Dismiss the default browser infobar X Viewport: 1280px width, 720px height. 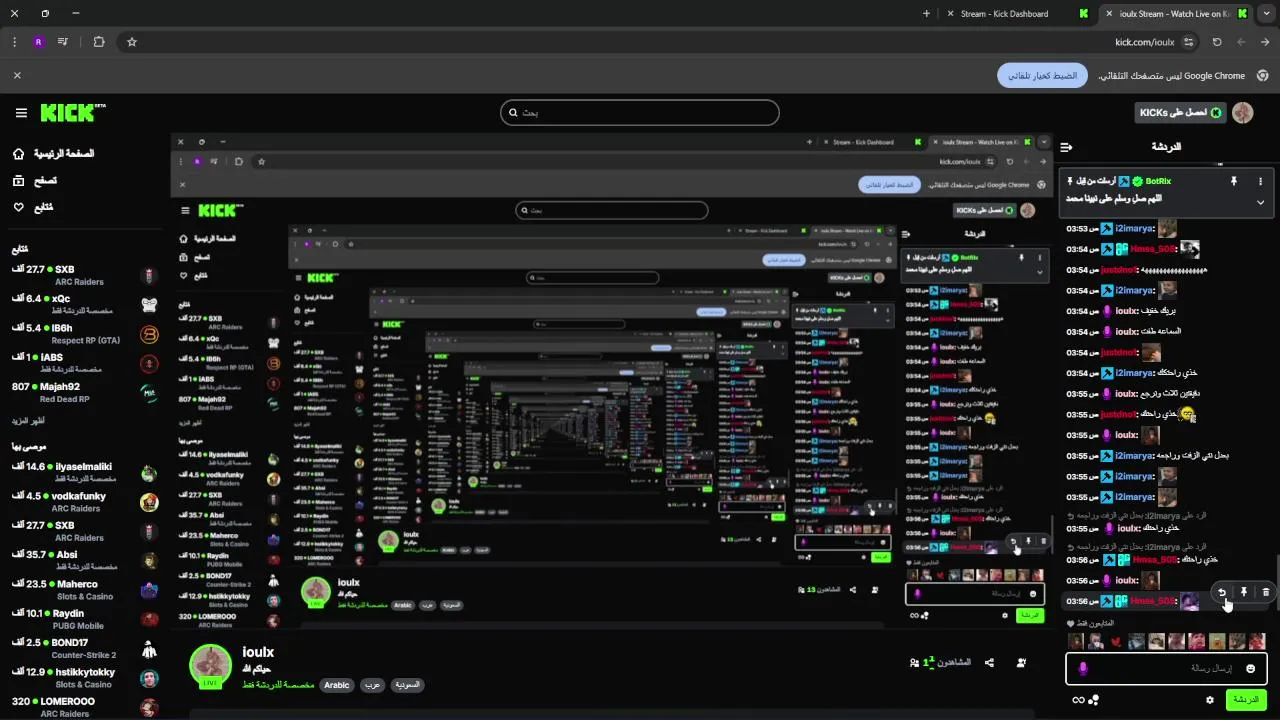17,75
